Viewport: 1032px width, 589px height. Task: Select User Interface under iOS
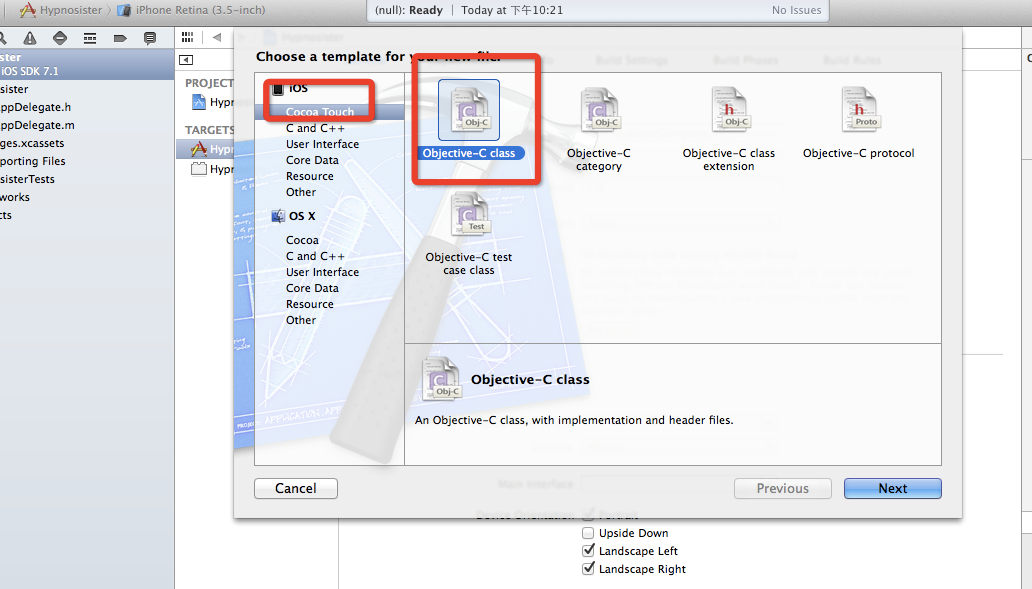(x=322, y=144)
